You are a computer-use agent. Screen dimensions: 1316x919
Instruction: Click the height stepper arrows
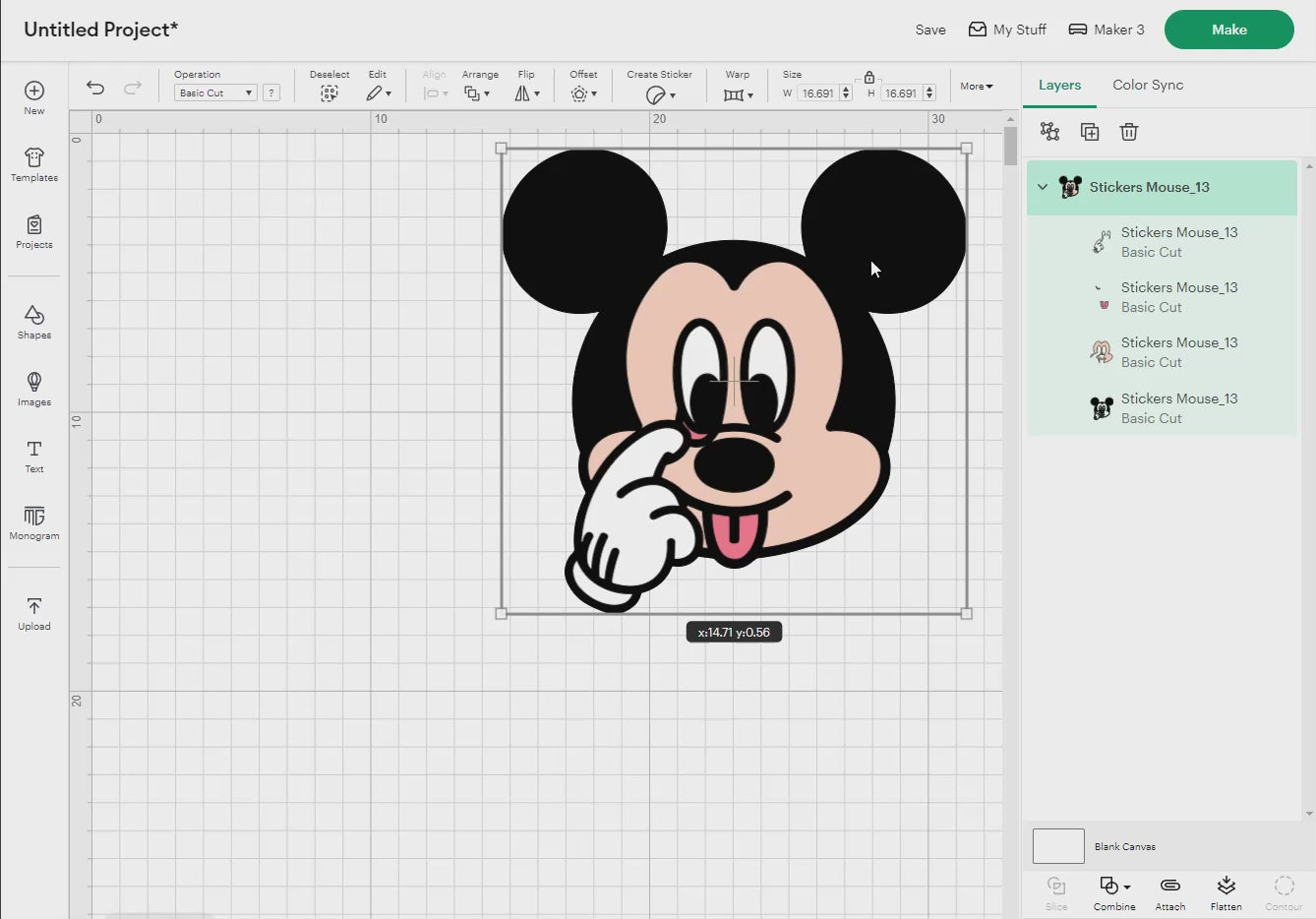[928, 93]
